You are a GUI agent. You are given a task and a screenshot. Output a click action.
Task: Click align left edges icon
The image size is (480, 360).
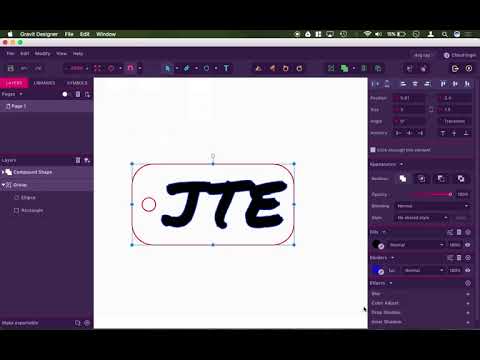tap(403, 84)
